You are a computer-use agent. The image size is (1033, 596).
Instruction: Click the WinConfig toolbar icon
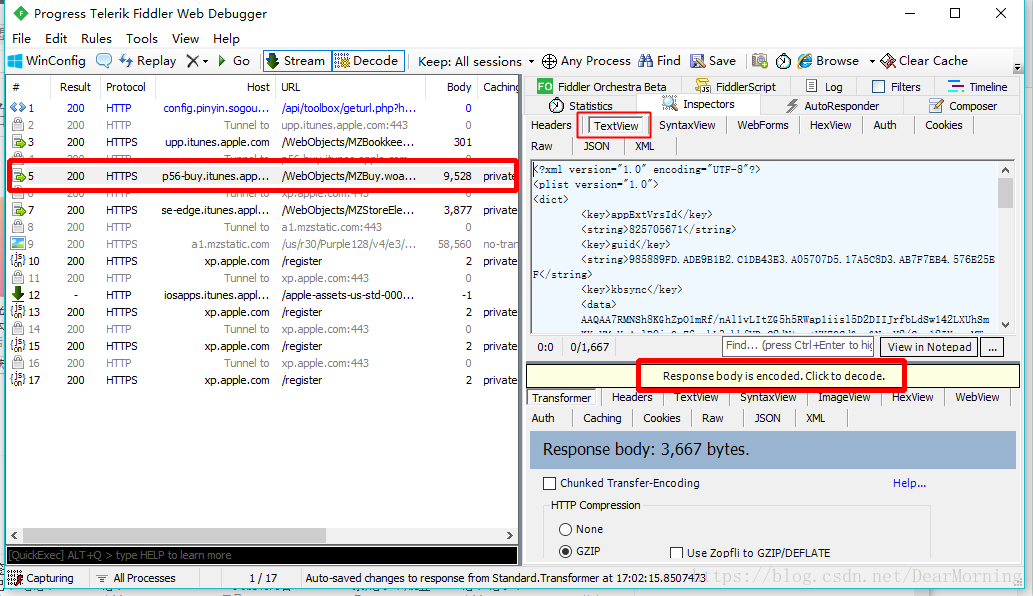pos(15,61)
